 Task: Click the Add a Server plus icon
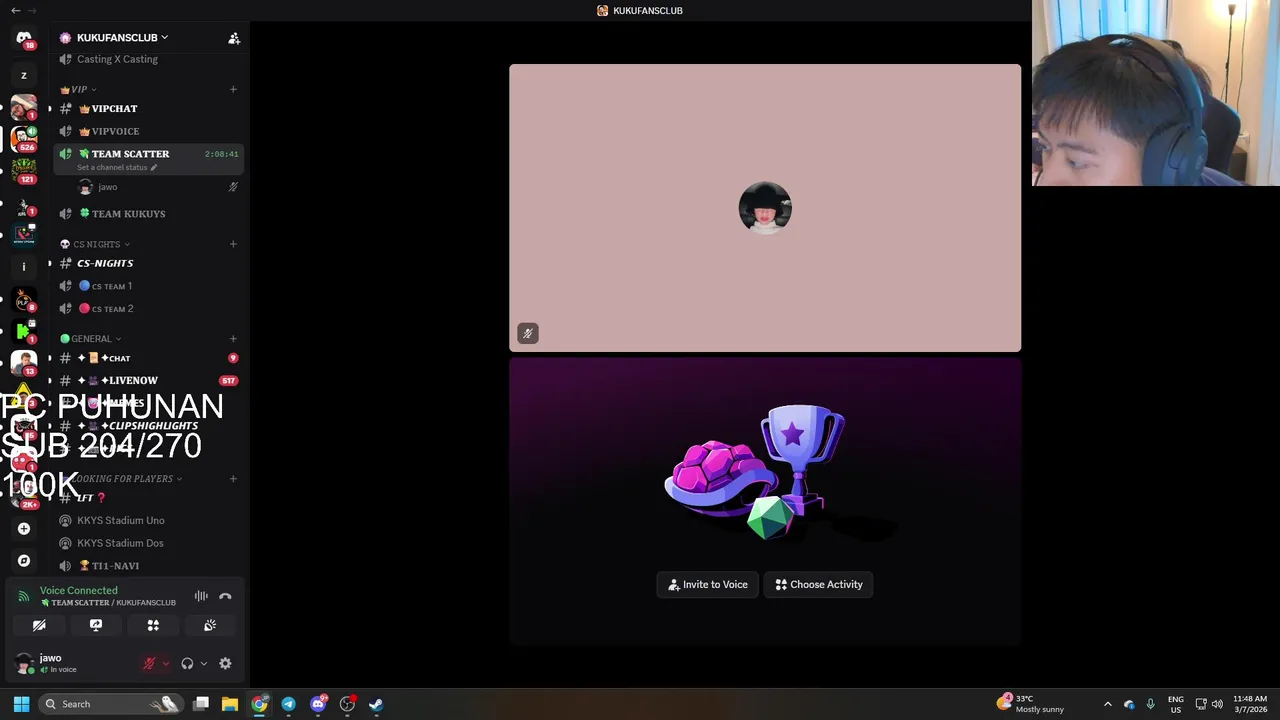[24, 529]
